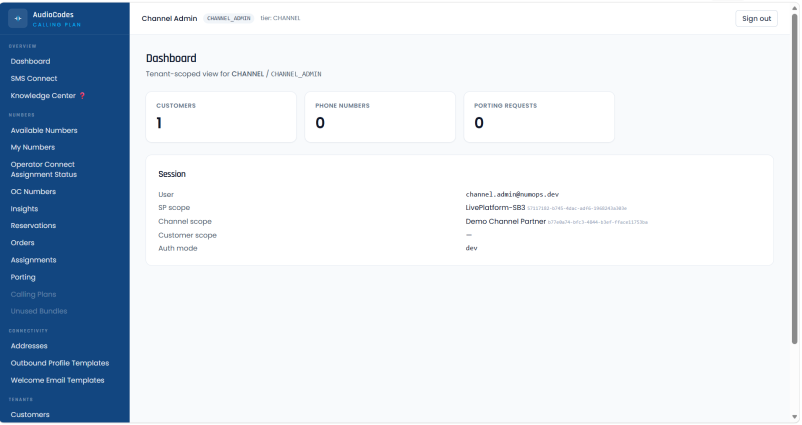Click the CHANNEL_ADMIN role badge
The width and height of the screenshot is (802, 425).
229,18
